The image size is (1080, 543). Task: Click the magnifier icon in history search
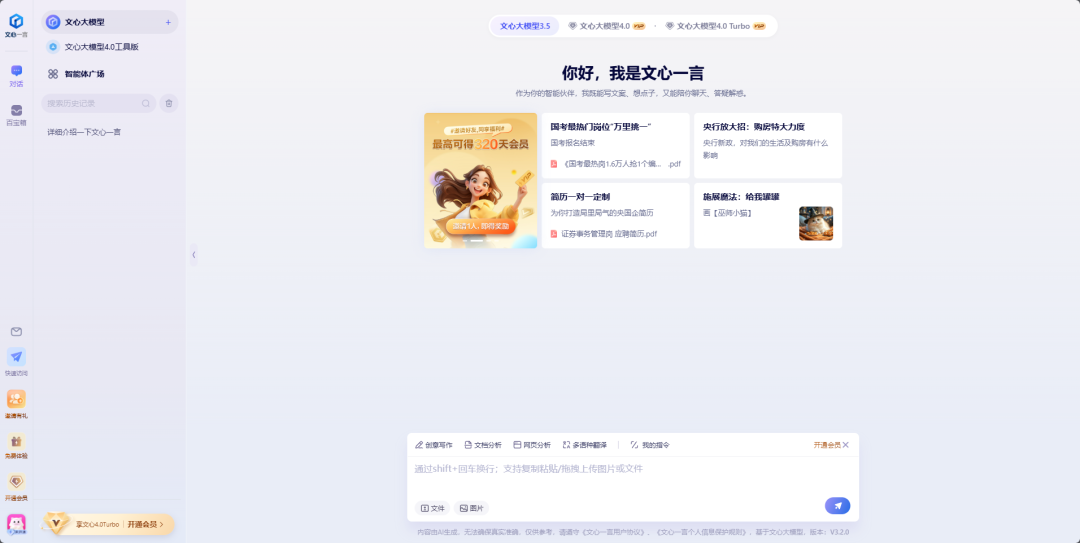click(x=146, y=103)
